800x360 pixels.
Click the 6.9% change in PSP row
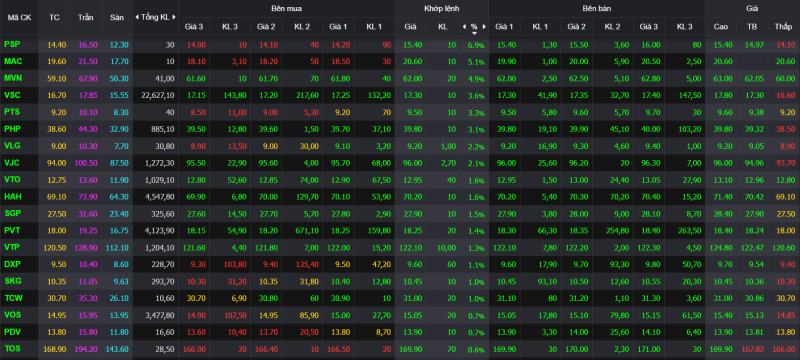pyautogui.click(x=476, y=45)
